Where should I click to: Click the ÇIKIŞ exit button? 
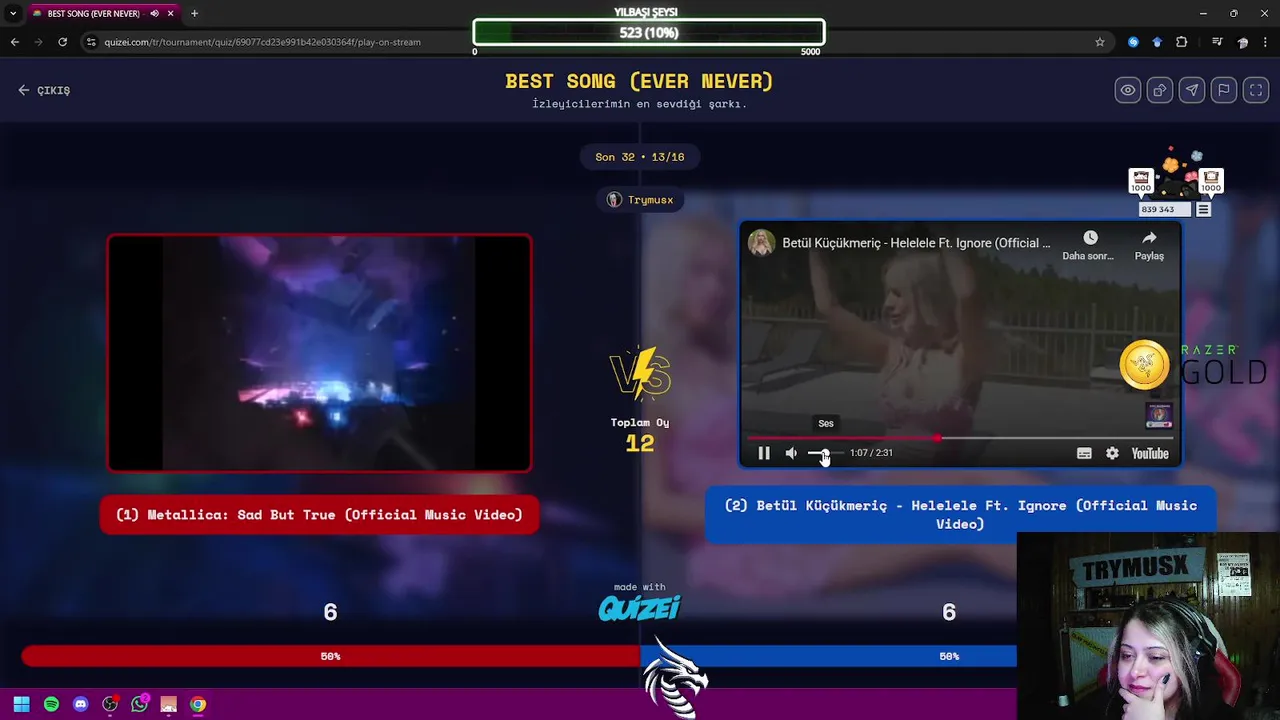(x=44, y=90)
